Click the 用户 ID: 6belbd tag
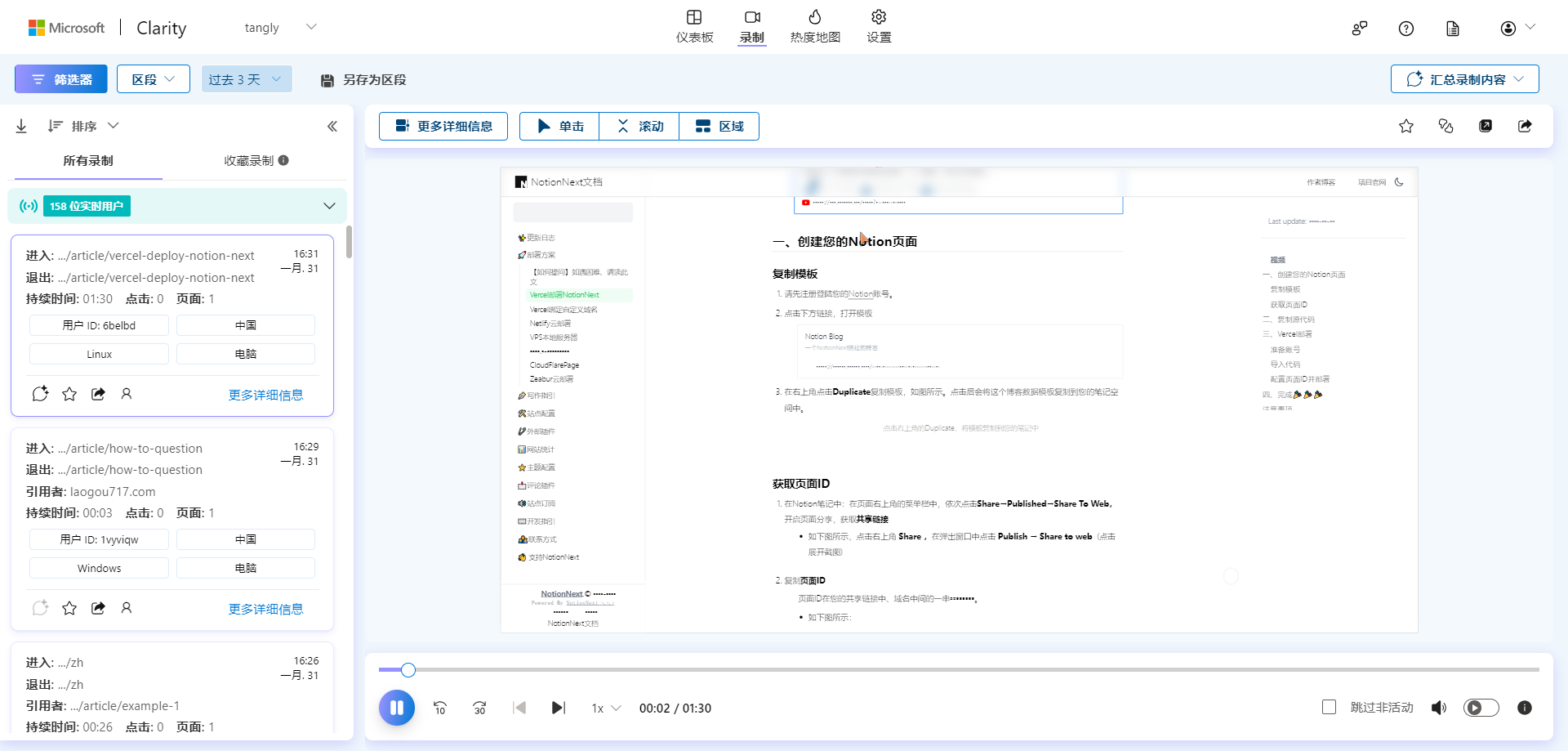 [99, 325]
